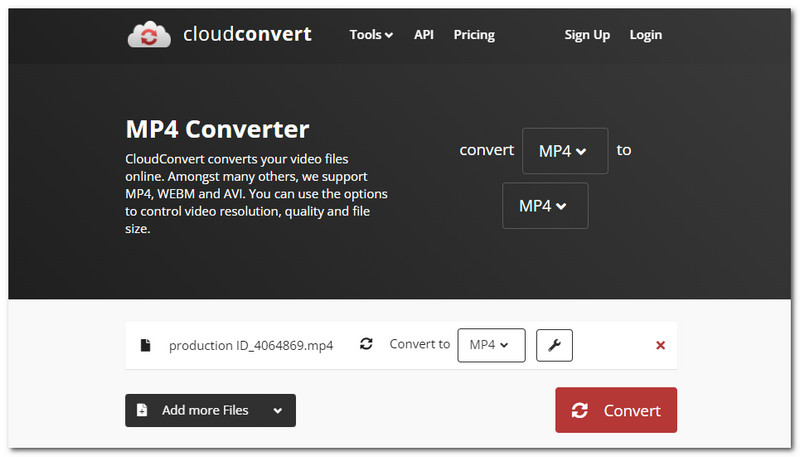Viewport: 800px width, 457px height.
Task: Select the production ID_4064869.mp4 file name
Action: click(x=251, y=345)
